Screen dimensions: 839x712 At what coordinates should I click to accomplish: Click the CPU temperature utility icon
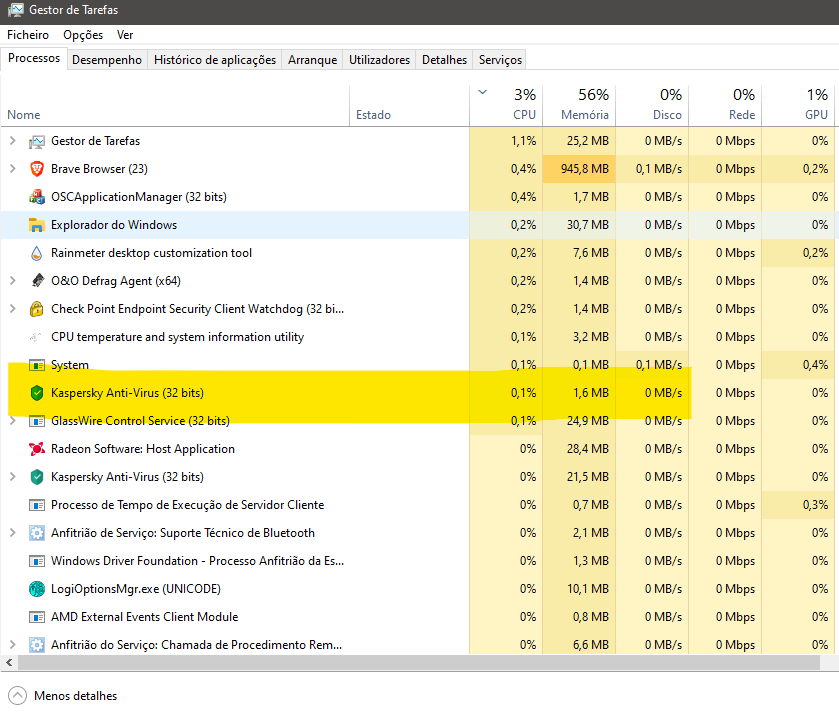(x=35, y=337)
